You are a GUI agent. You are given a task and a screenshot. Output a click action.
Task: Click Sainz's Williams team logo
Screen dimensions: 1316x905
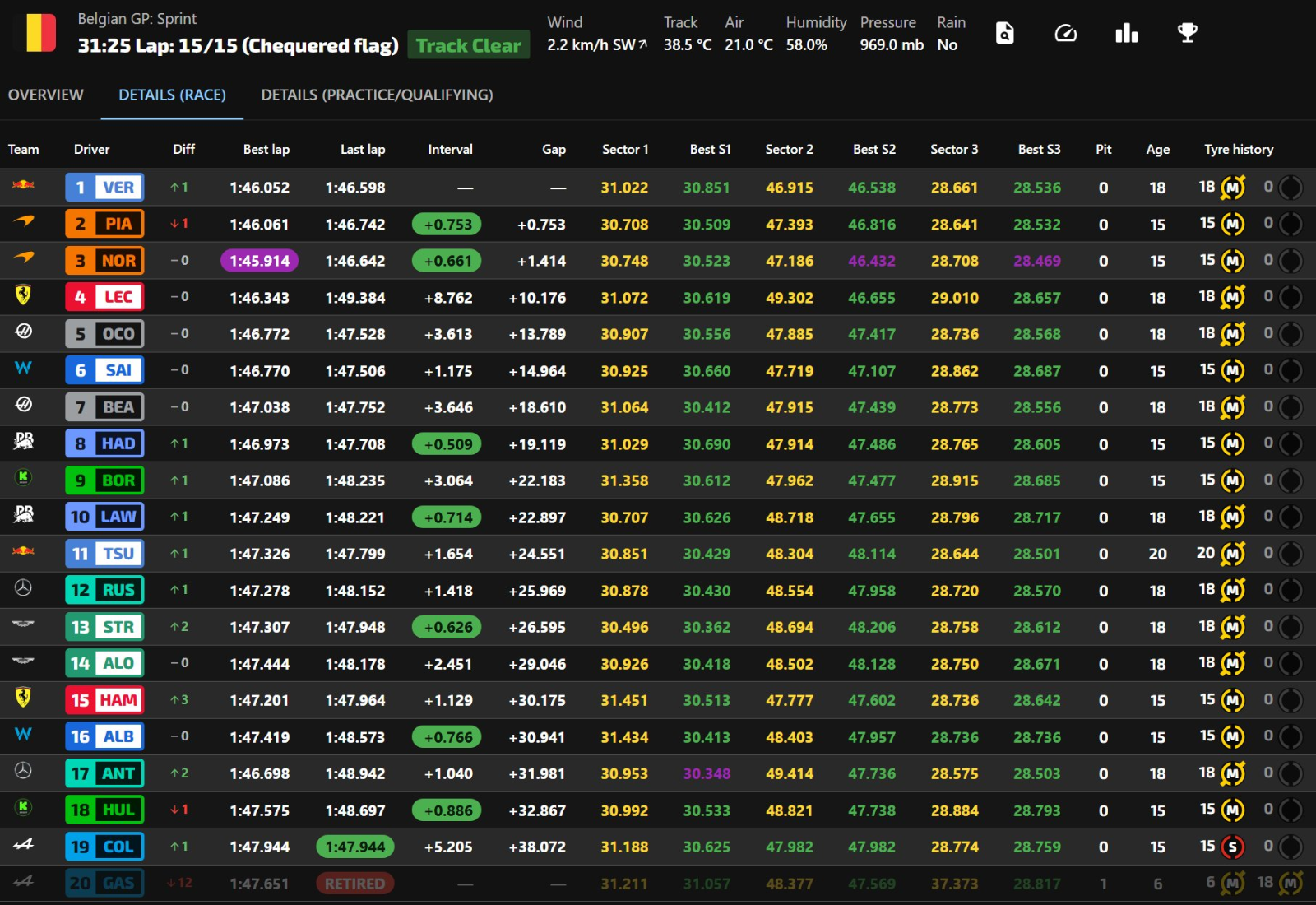tap(24, 369)
